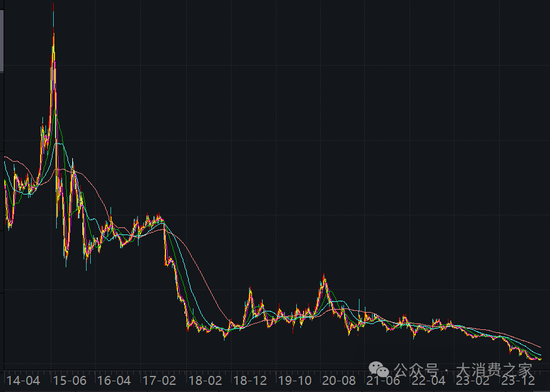This screenshot has width=550, height=392.
Task: Click the price peak above the 20-08 label
Action: tap(324, 277)
